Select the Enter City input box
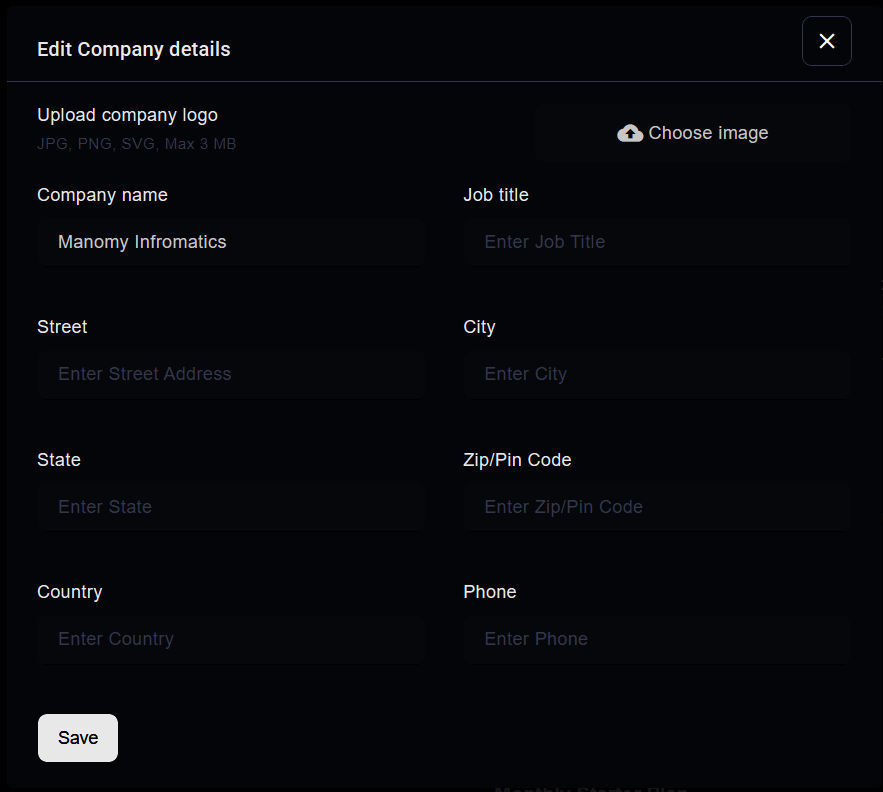The image size is (883, 792). tap(657, 374)
